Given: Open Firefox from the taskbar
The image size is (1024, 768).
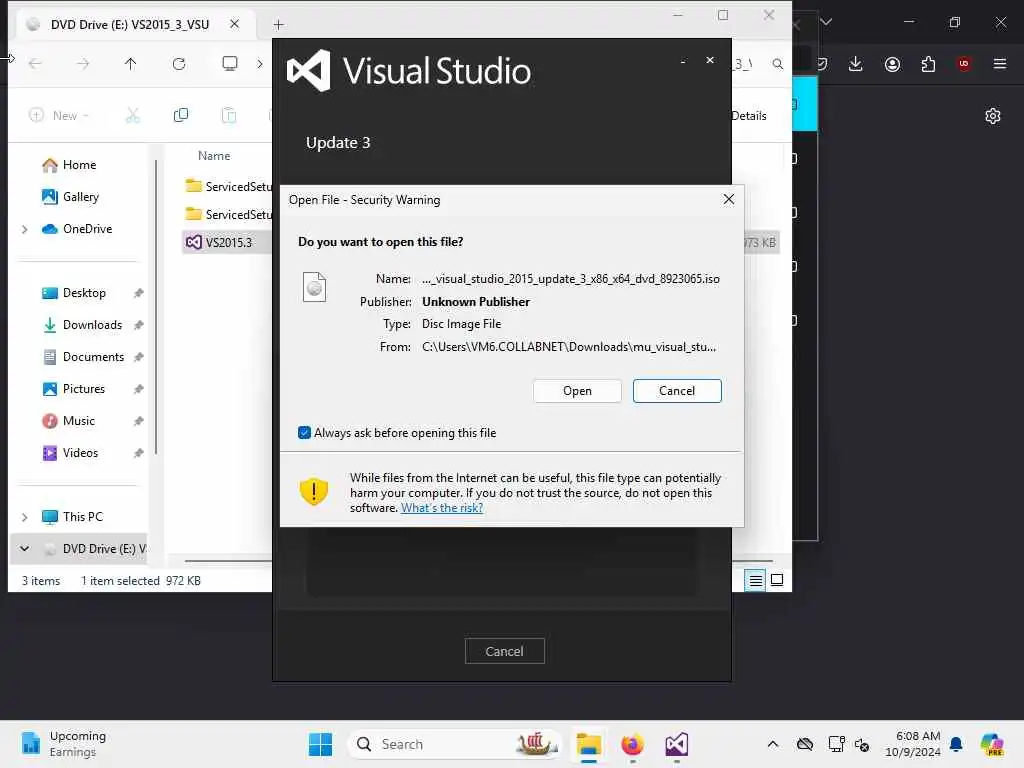Looking at the screenshot, I should pyautogui.click(x=632, y=744).
